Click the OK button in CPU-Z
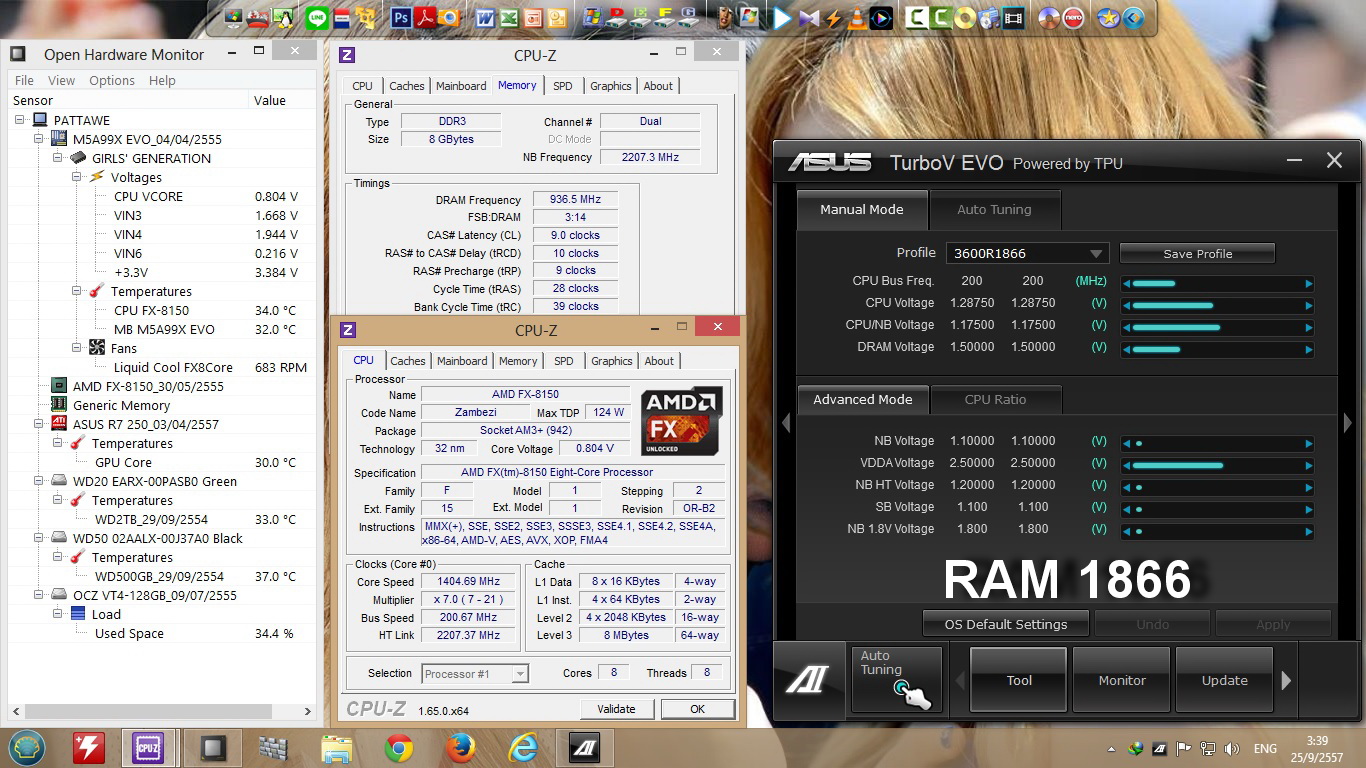 tap(697, 709)
